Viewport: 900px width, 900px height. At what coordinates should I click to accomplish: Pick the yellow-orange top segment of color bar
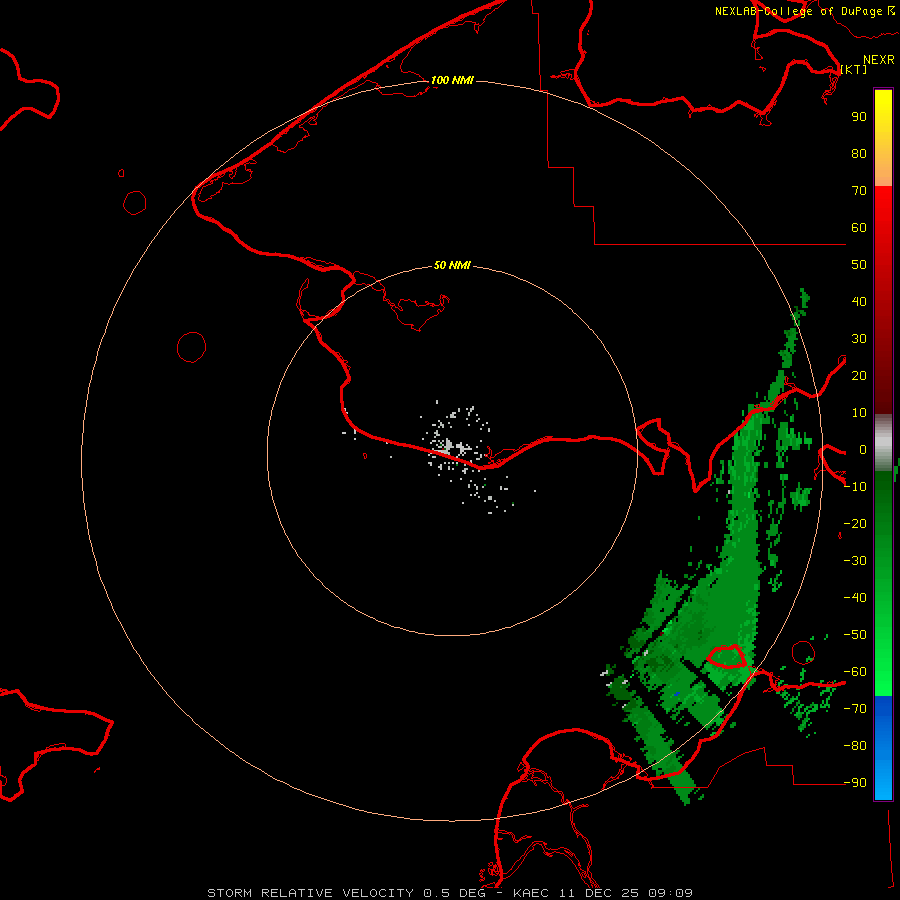coord(883,138)
